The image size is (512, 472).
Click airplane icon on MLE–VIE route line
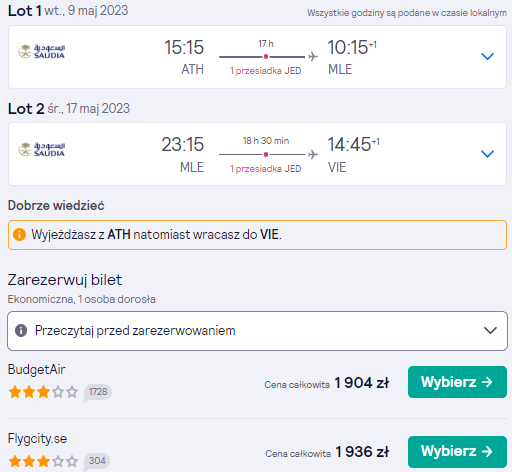point(313,154)
